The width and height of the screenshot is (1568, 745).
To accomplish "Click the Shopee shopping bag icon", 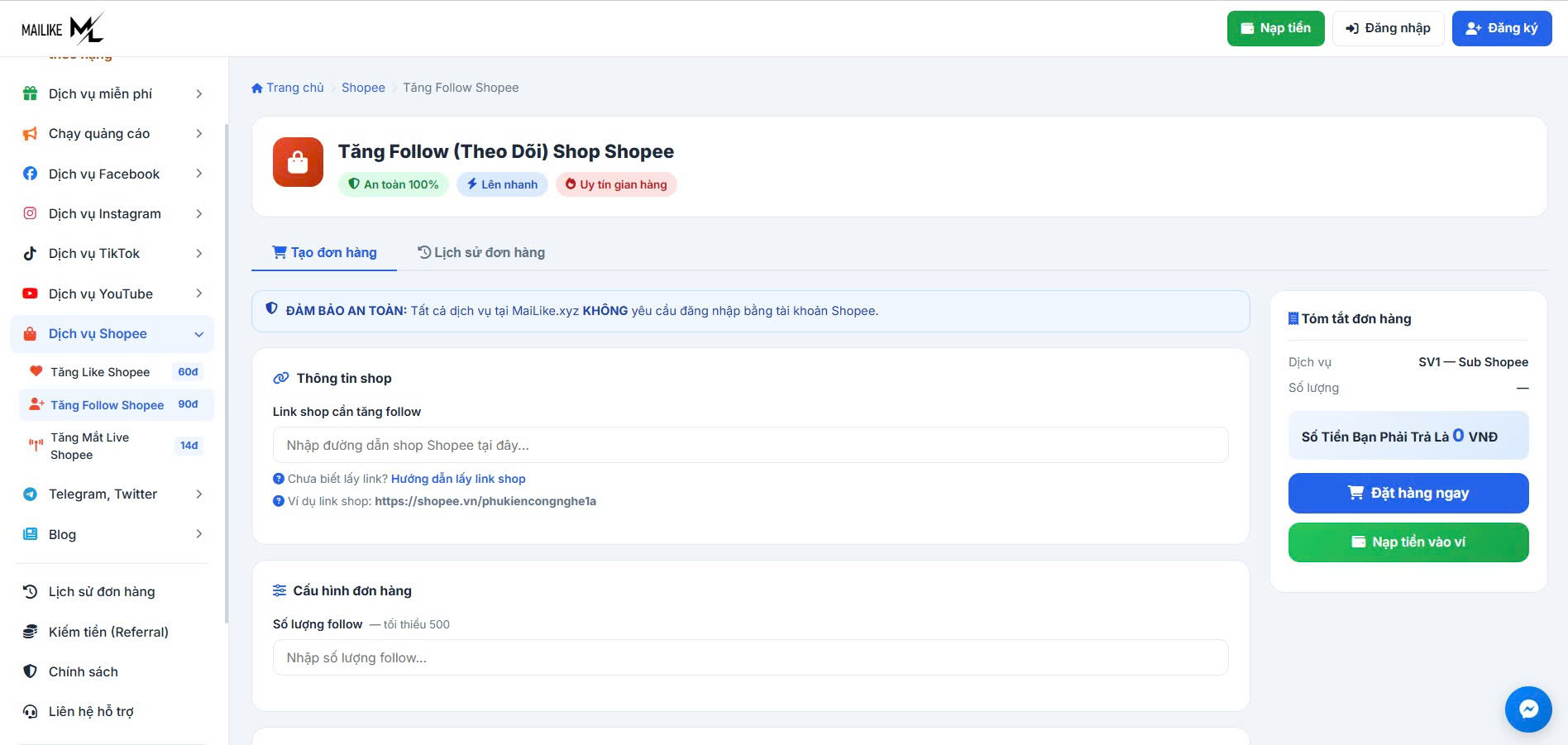I will point(298,162).
